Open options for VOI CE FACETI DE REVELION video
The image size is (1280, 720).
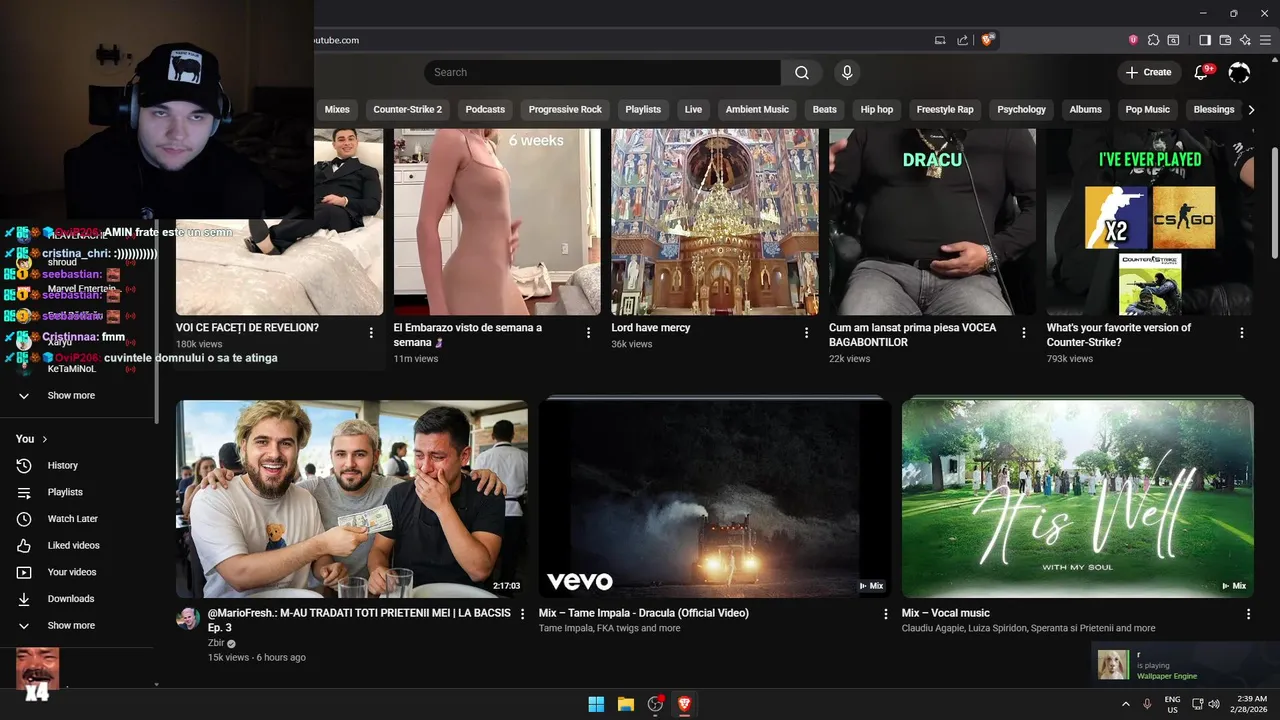point(371,333)
